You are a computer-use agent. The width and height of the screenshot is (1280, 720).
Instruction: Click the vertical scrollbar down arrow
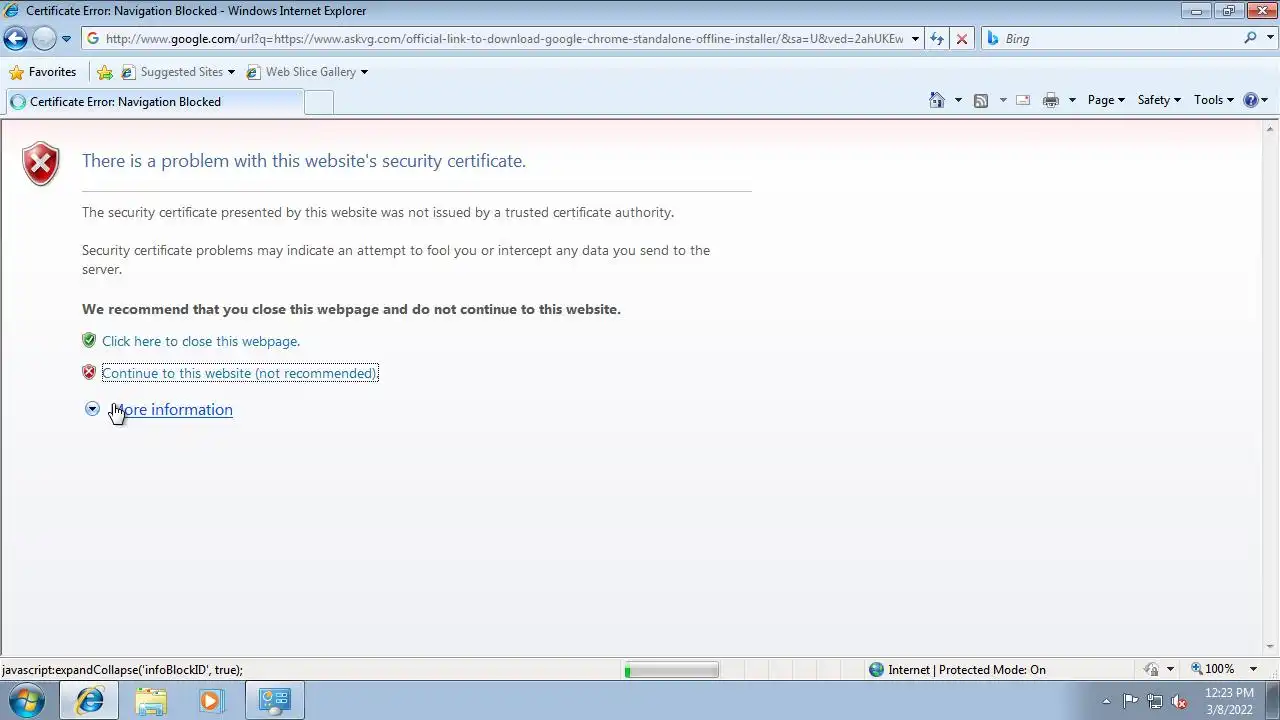coord(1271,648)
